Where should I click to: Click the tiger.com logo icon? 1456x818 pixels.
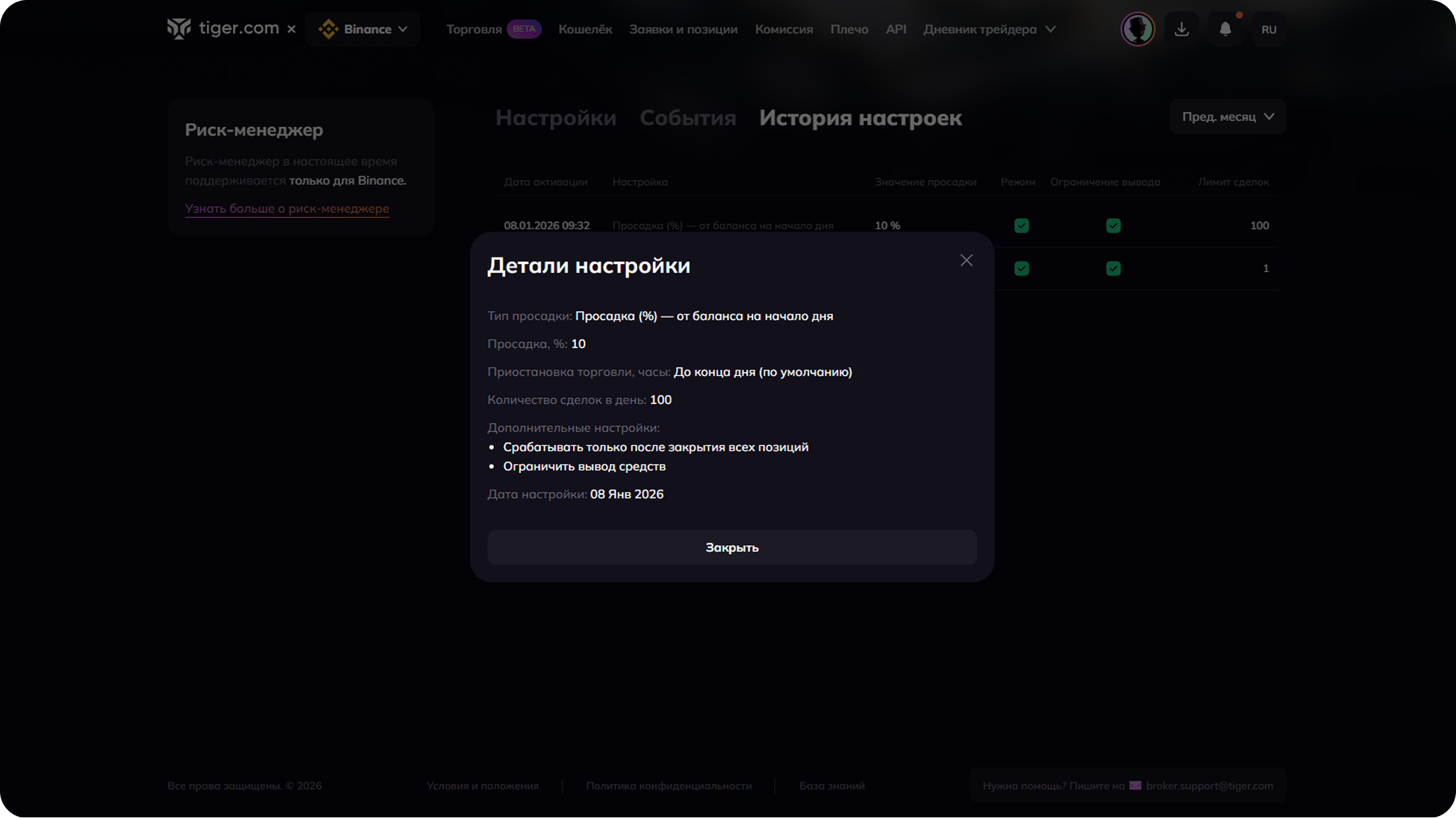click(x=179, y=28)
